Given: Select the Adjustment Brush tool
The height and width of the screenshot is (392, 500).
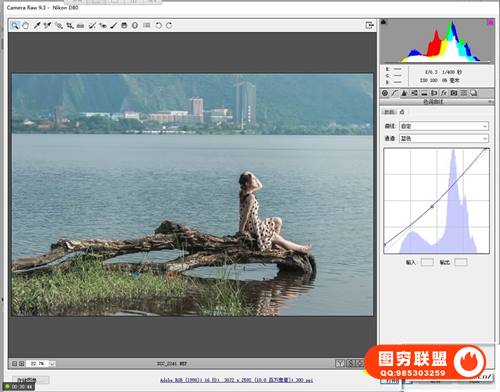Looking at the screenshot, I should 113,25.
